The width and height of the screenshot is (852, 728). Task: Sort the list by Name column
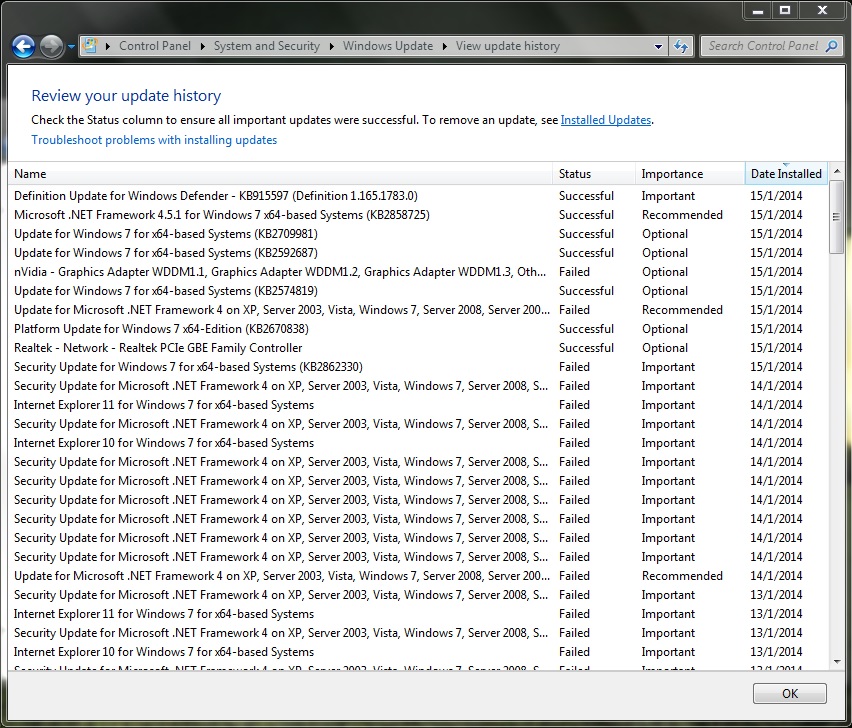(280, 174)
